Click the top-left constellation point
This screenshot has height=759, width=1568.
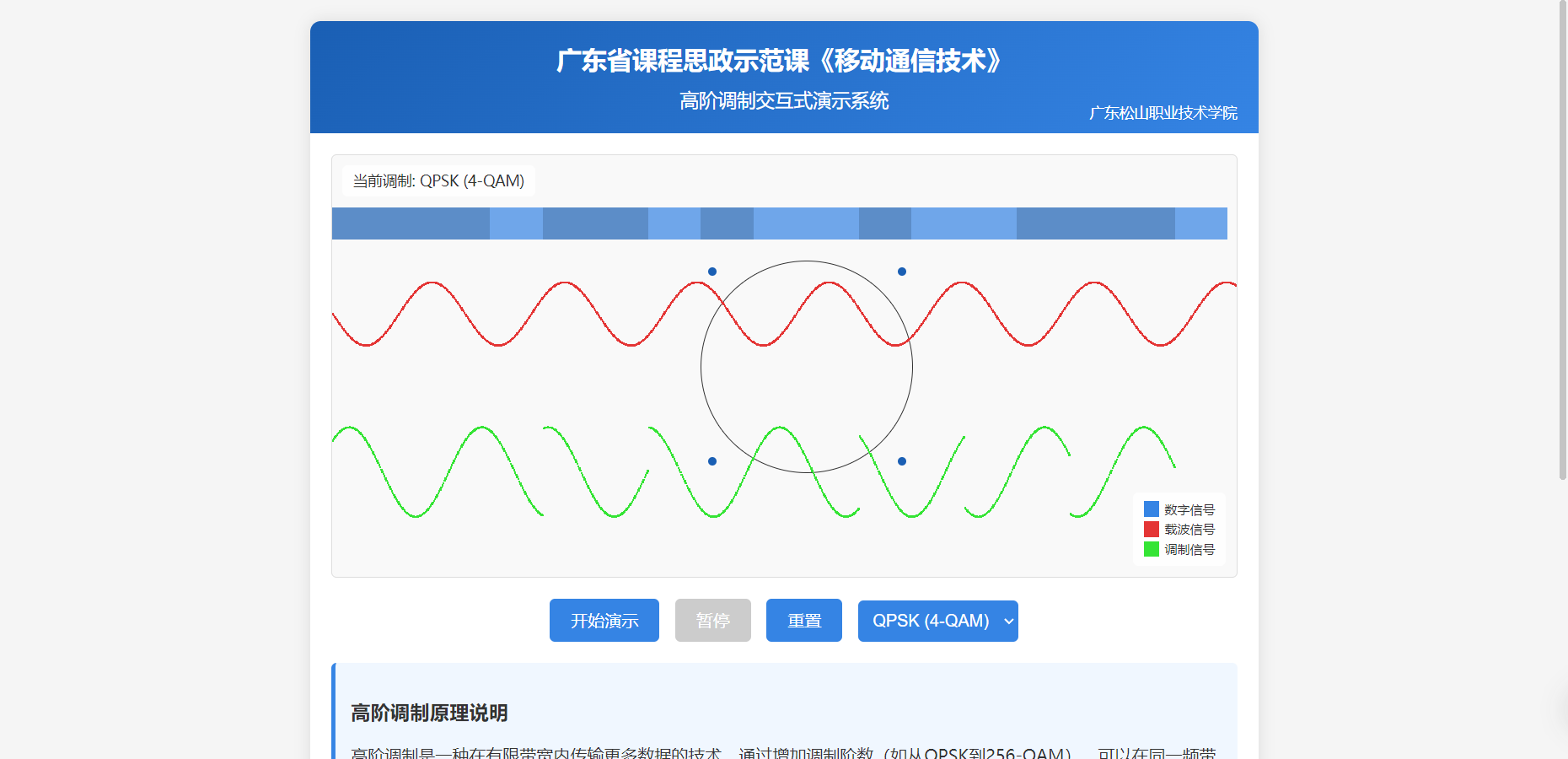click(712, 272)
